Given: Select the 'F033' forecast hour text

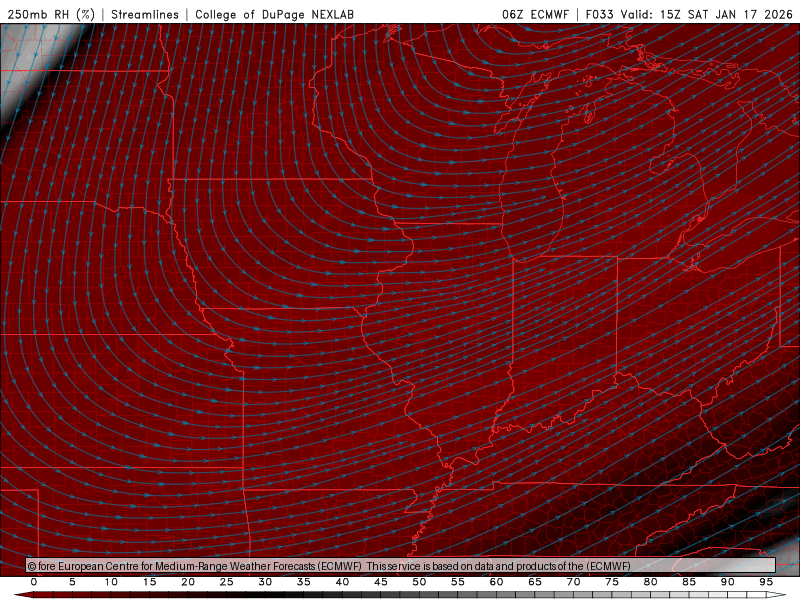Looking at the screenshot, I should tap(599, 14).
